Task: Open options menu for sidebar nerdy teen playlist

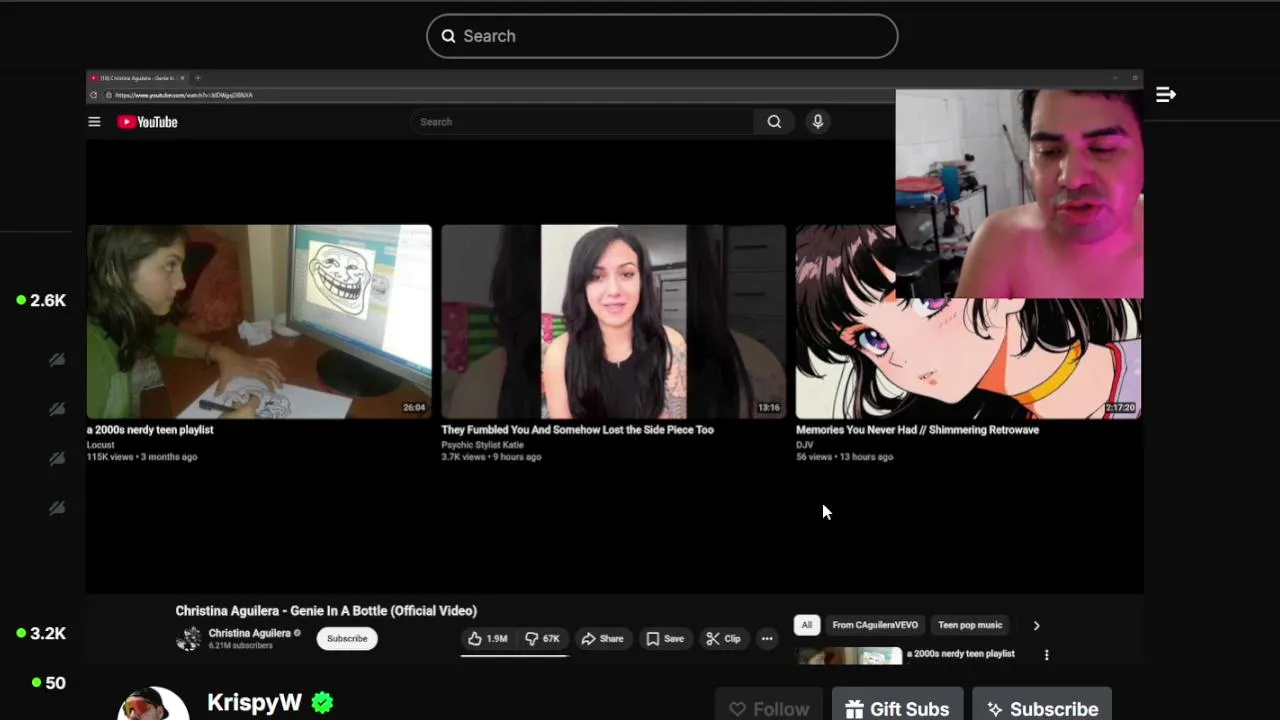Action: [1047, 655]
